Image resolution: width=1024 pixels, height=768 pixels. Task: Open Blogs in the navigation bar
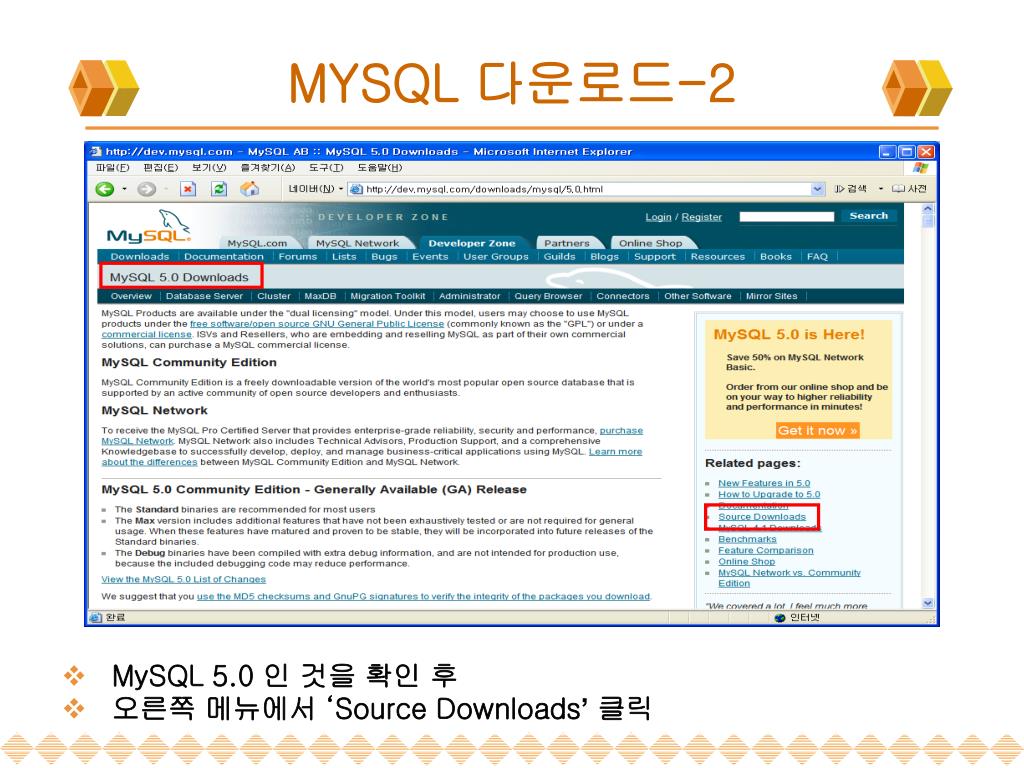[604, 257]
